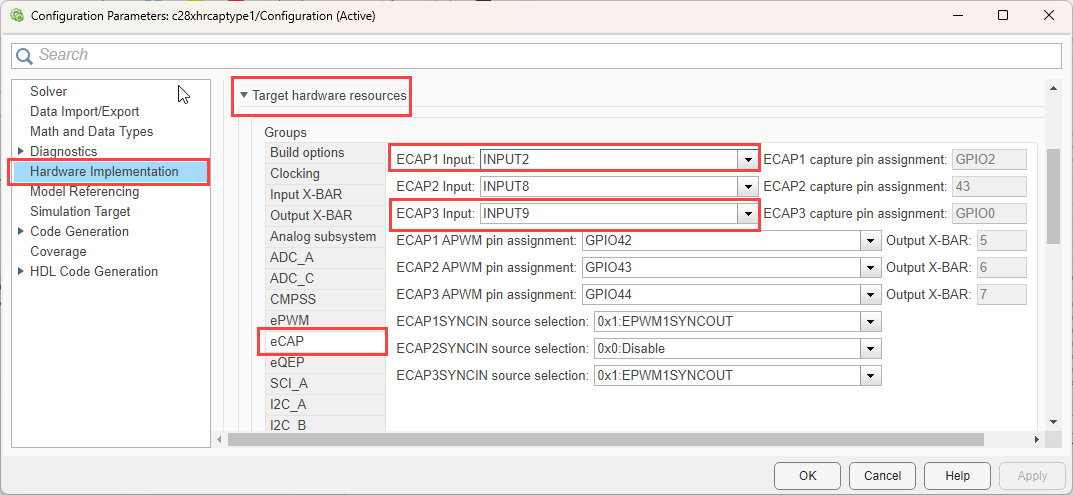
Task: Click the OK button
Action: 807,475
